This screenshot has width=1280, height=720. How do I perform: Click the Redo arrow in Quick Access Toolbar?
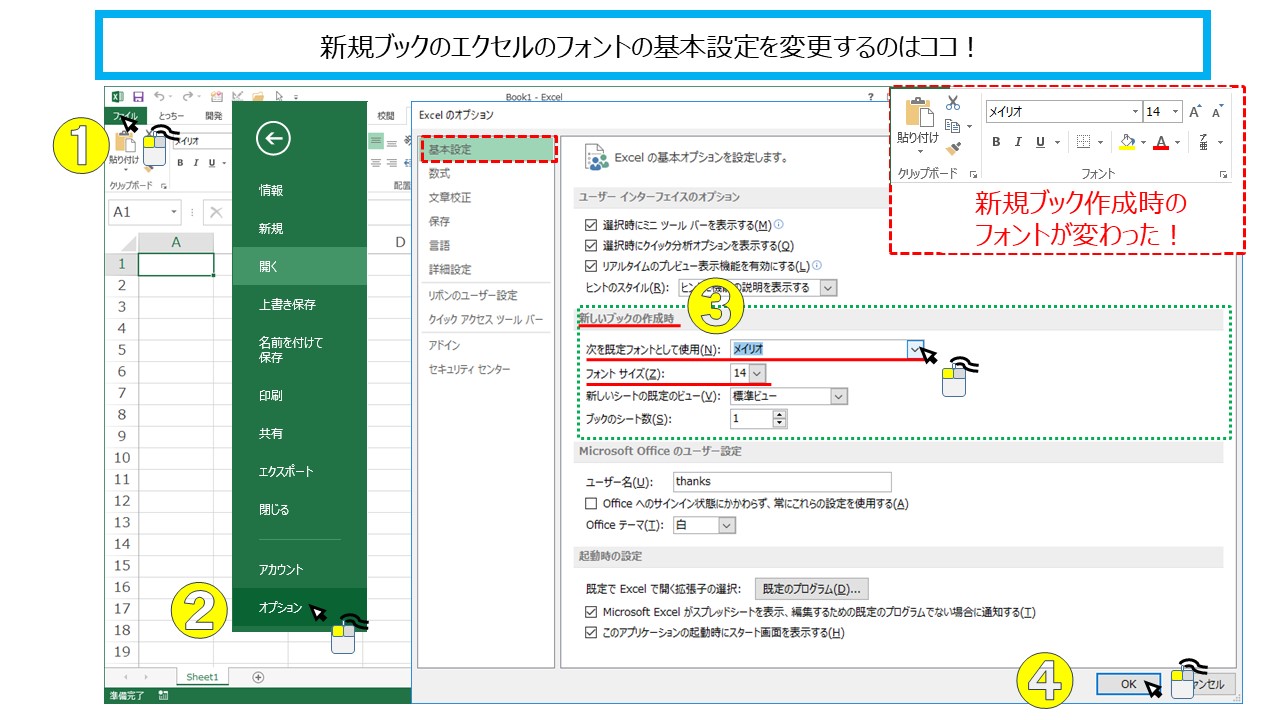pos(187,97)
